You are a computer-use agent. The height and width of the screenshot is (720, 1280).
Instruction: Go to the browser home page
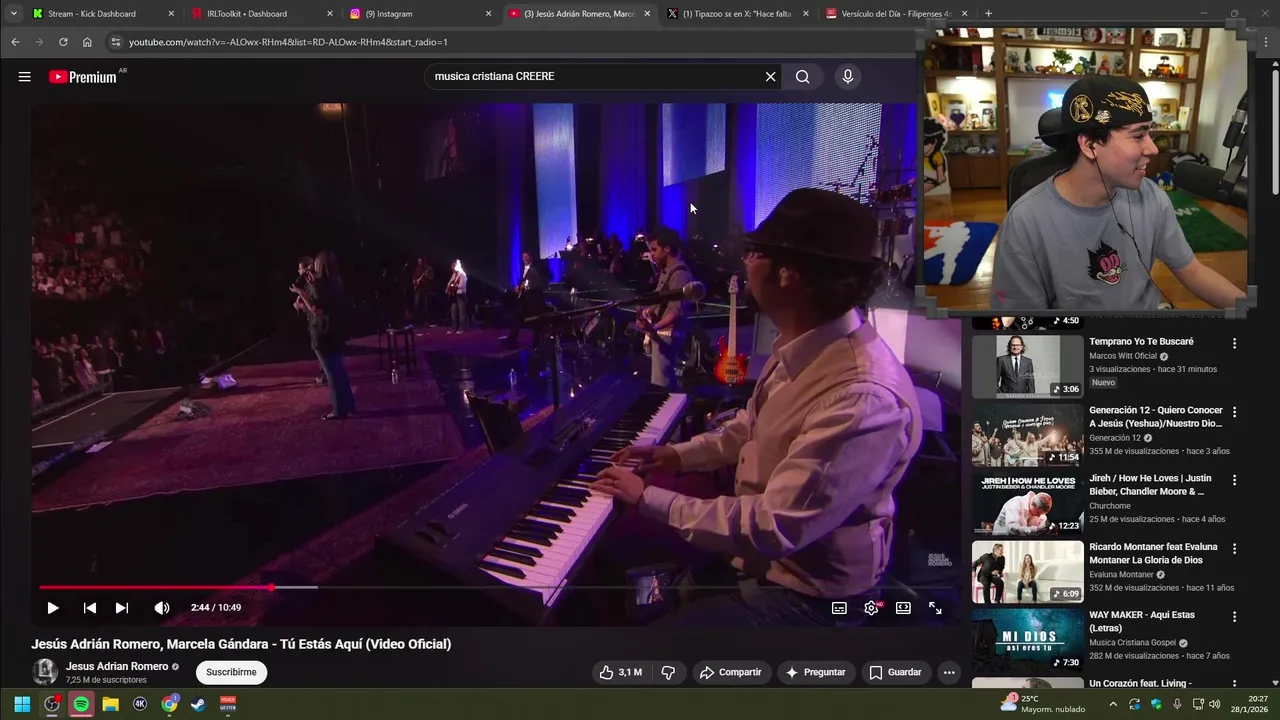87,42
